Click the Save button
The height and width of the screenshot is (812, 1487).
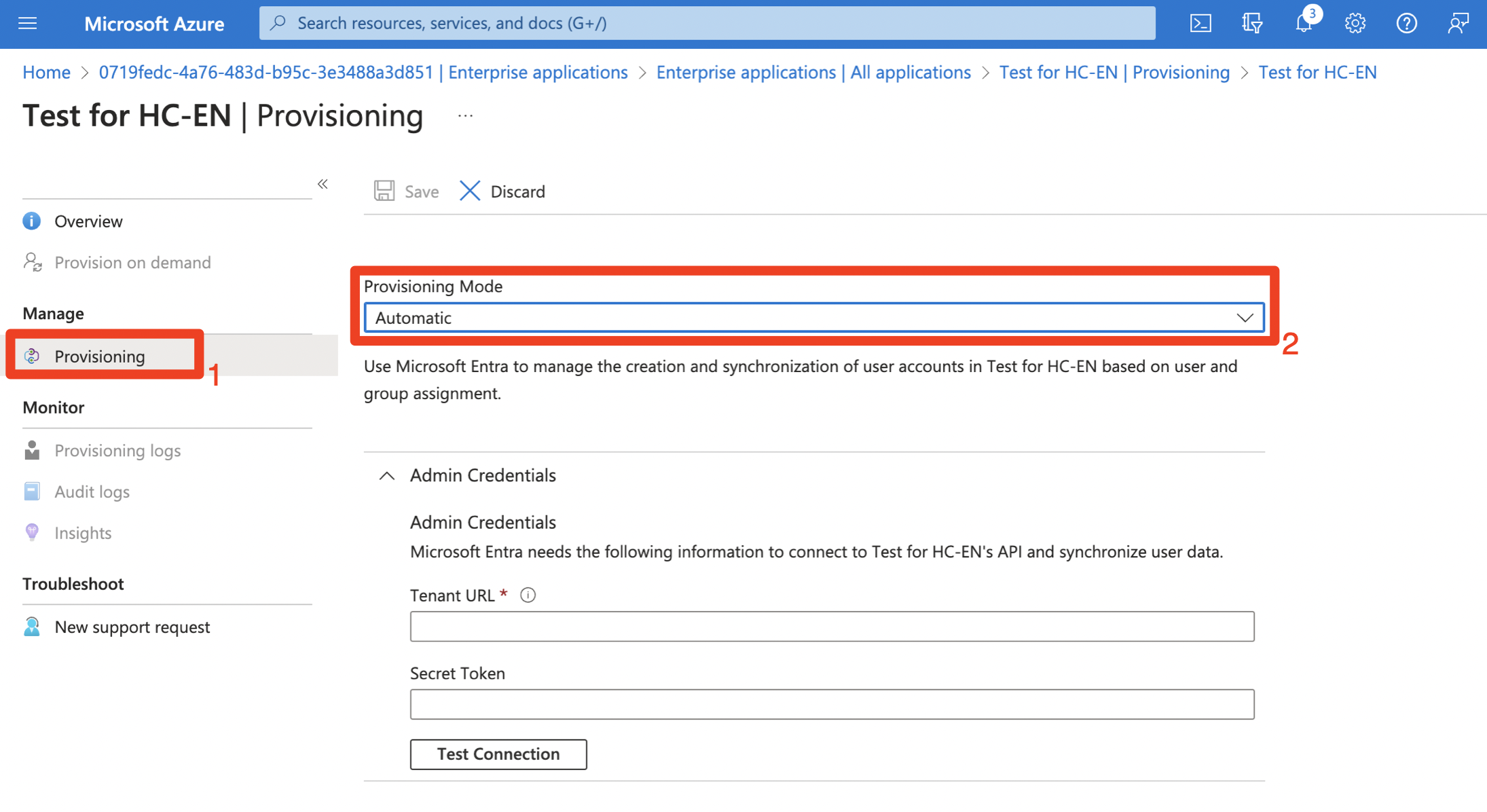coord(406,191)
